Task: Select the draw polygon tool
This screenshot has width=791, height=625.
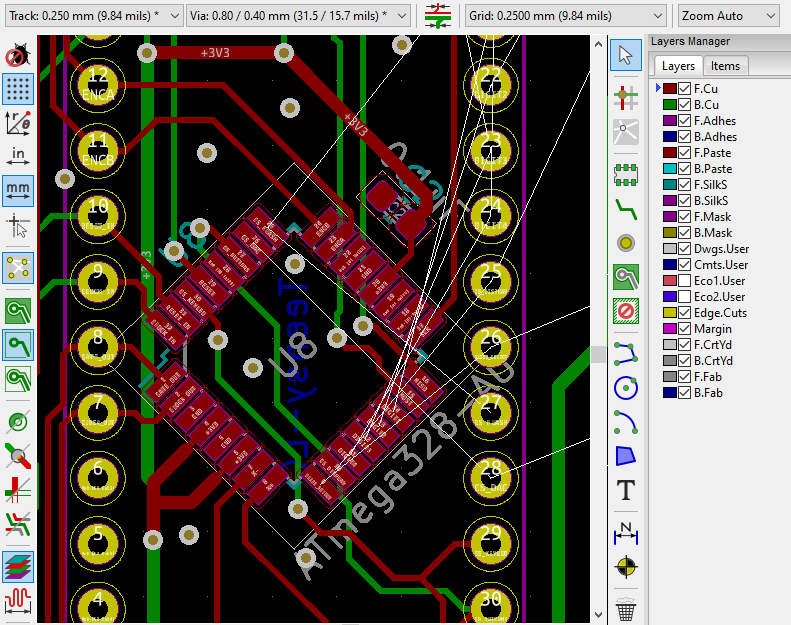Action: point(626,456)
